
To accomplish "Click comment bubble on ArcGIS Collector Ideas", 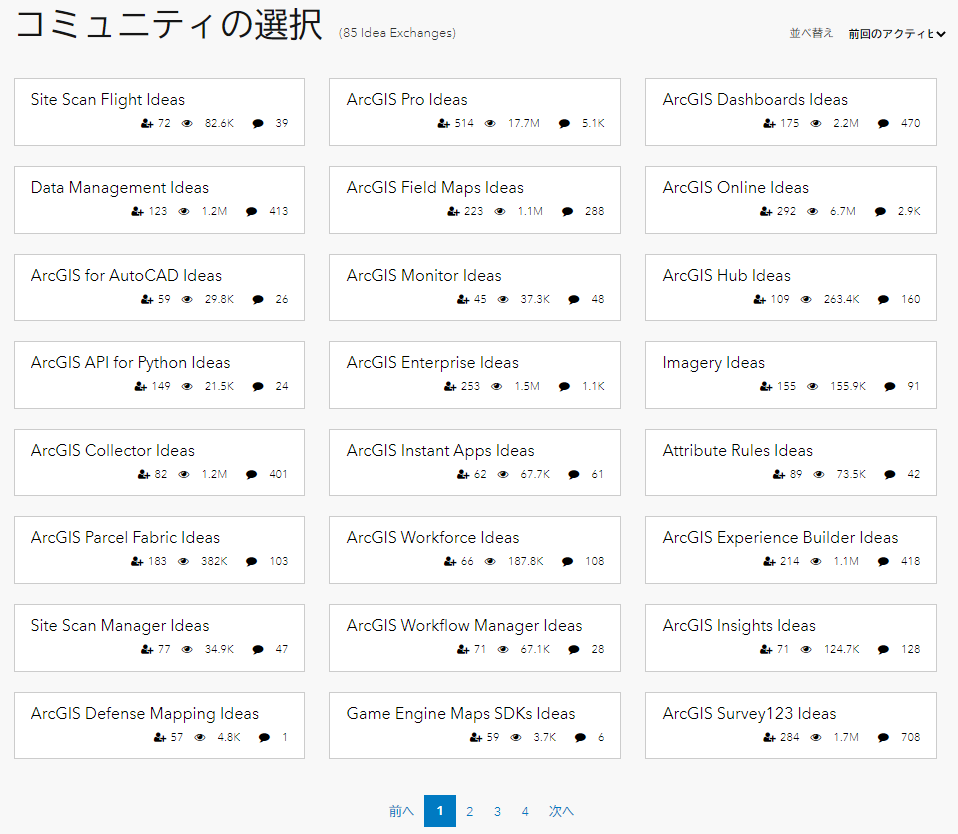I will pyautogui.click(x=251, y=474).
